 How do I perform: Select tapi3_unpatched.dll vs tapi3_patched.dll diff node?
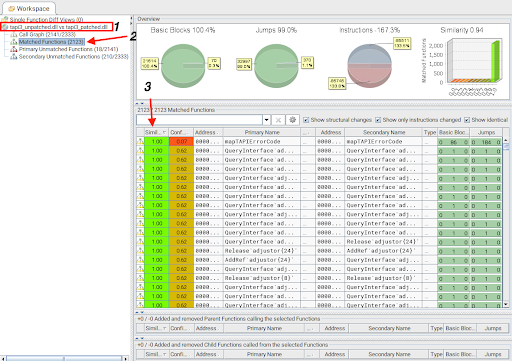click(58, 27)
